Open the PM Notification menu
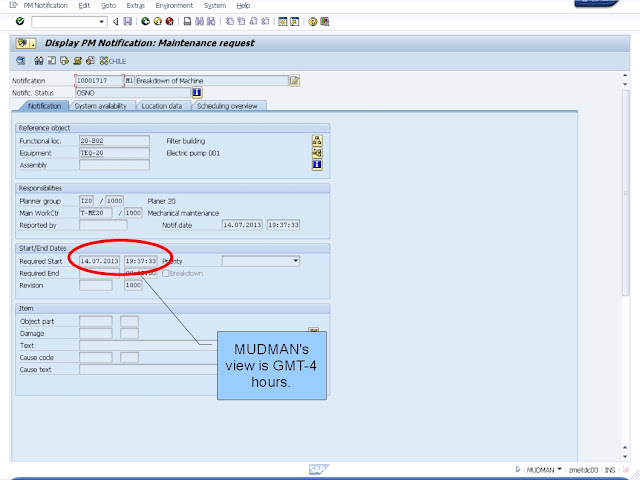The height and width of the screenshot is (480, 640). (45, 5)
